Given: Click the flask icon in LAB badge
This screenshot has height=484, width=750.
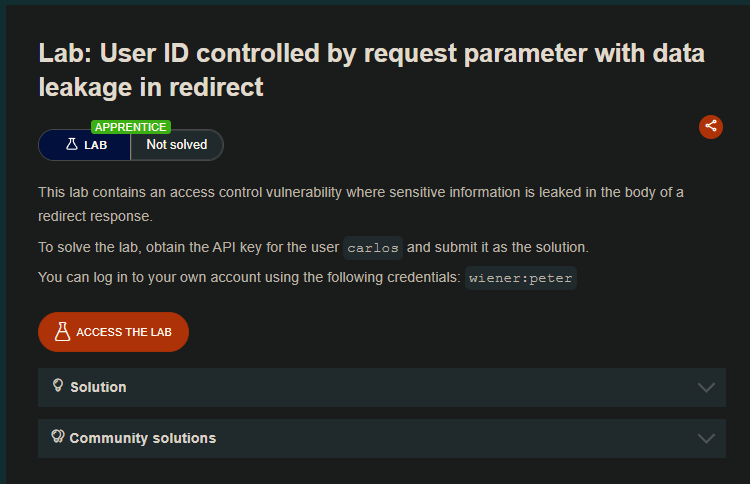Looking at the screenshot, I should [71, 144].
